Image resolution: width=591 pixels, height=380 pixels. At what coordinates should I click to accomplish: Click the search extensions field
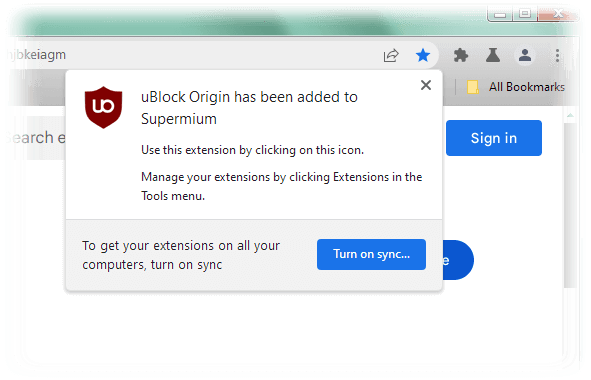[36, 138]
